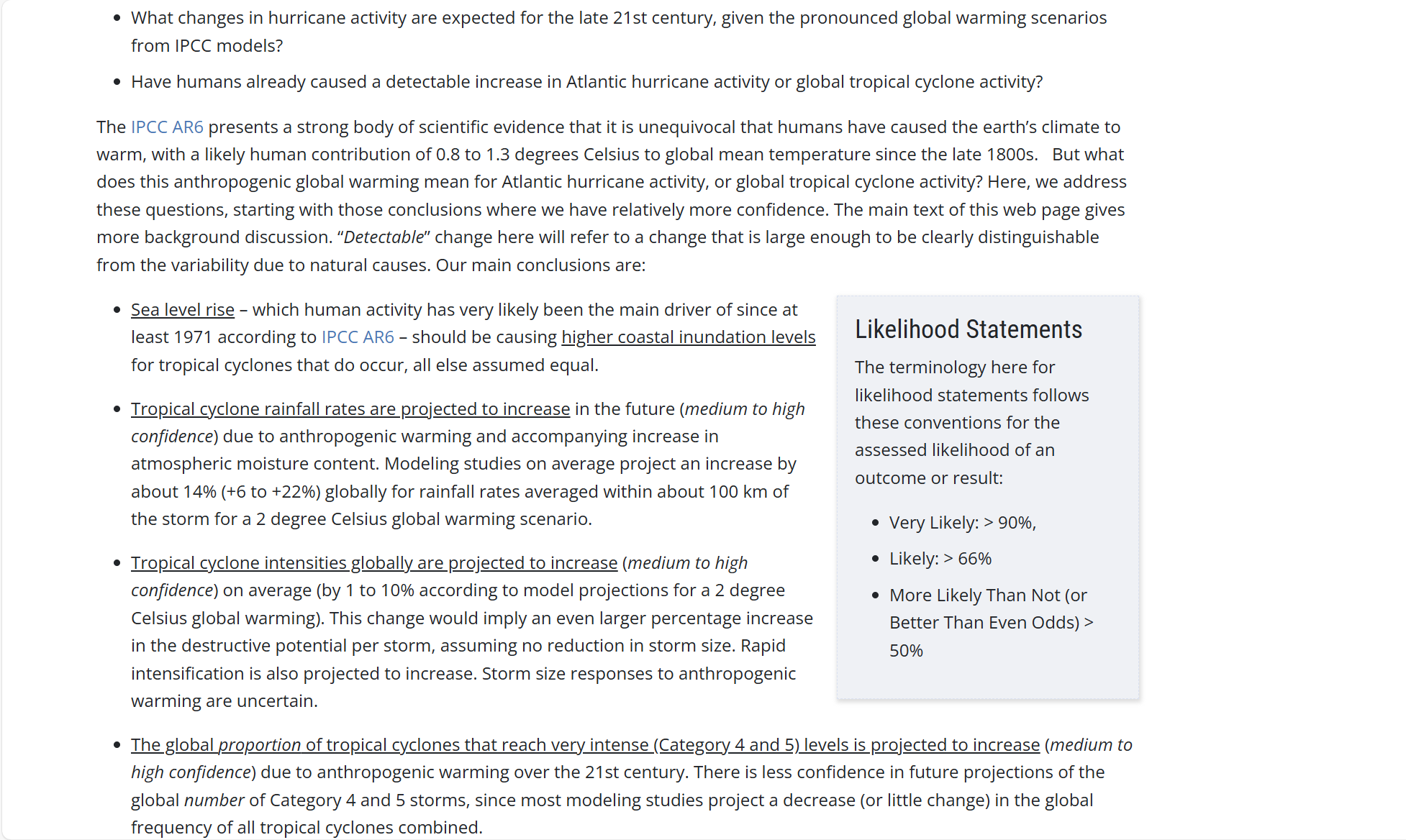Viewport: 1406px width, 840px height.
Task: Click the italic 'medium to high confidence' rainfall text
Action: [744, 409]
